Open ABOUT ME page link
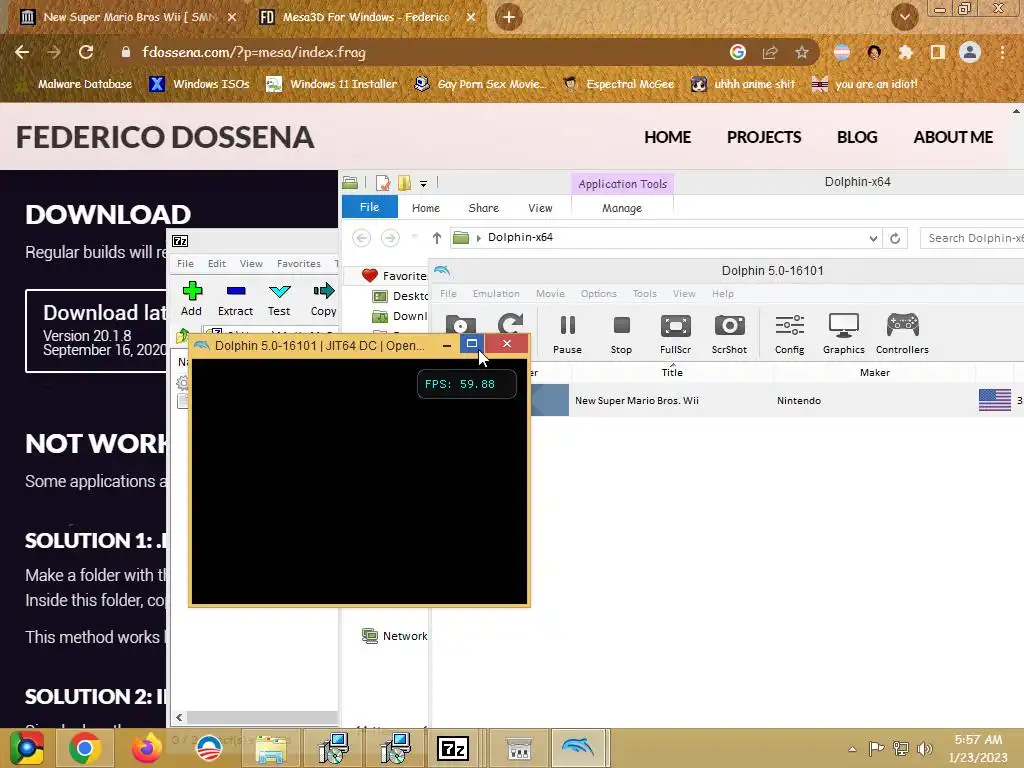 tap(953, 137)
